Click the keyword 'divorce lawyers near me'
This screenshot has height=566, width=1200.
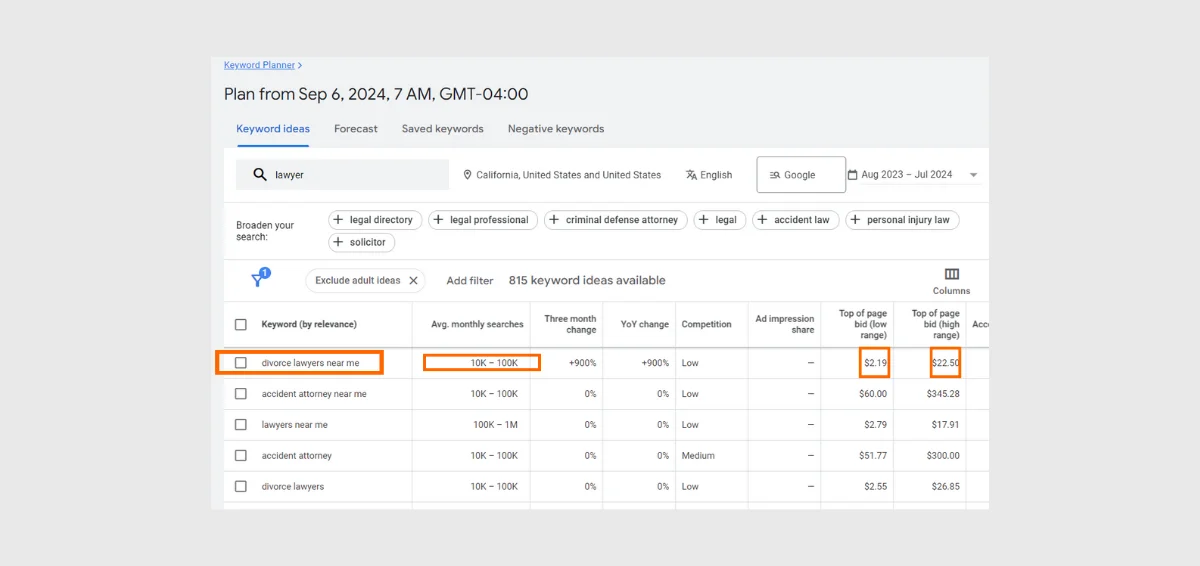[x=310, y=363]
